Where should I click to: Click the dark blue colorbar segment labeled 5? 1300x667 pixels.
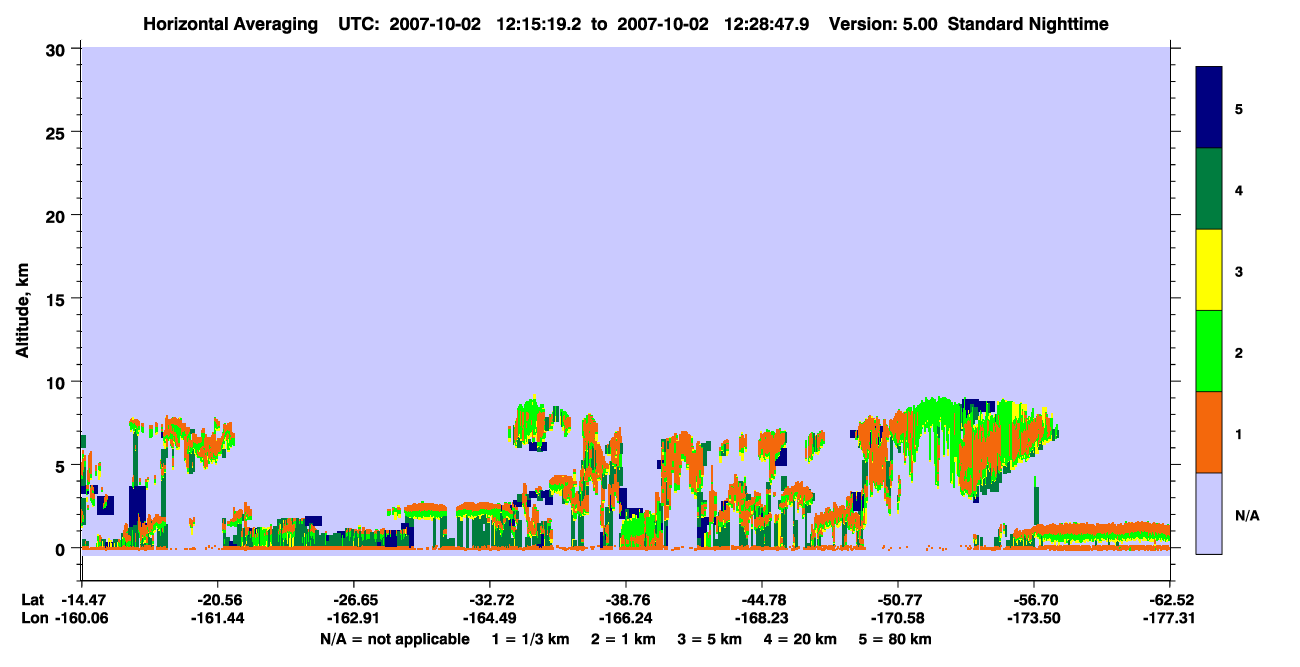point(1209,108)
